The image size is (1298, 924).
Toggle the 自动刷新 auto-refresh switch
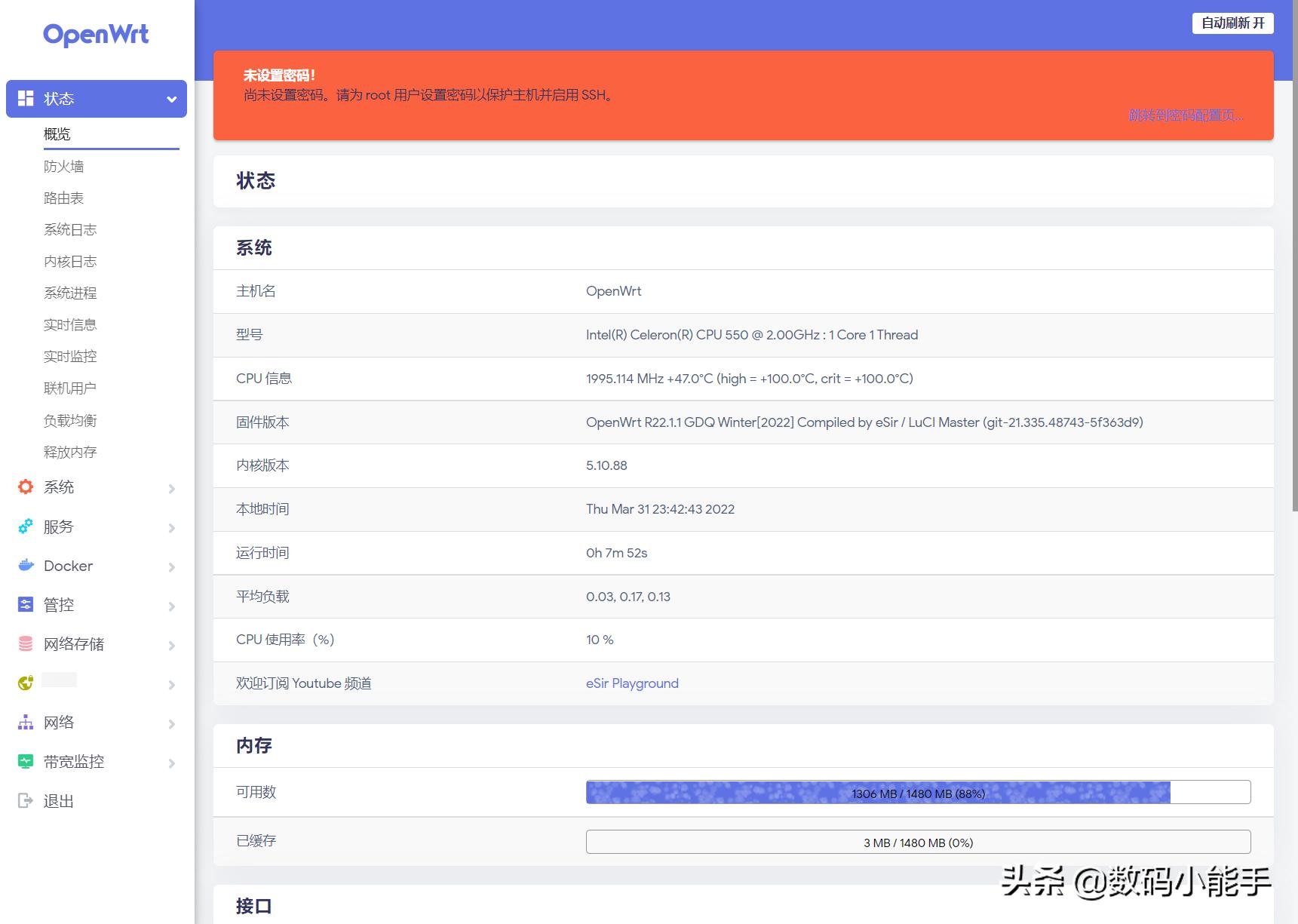(1232, 23)
